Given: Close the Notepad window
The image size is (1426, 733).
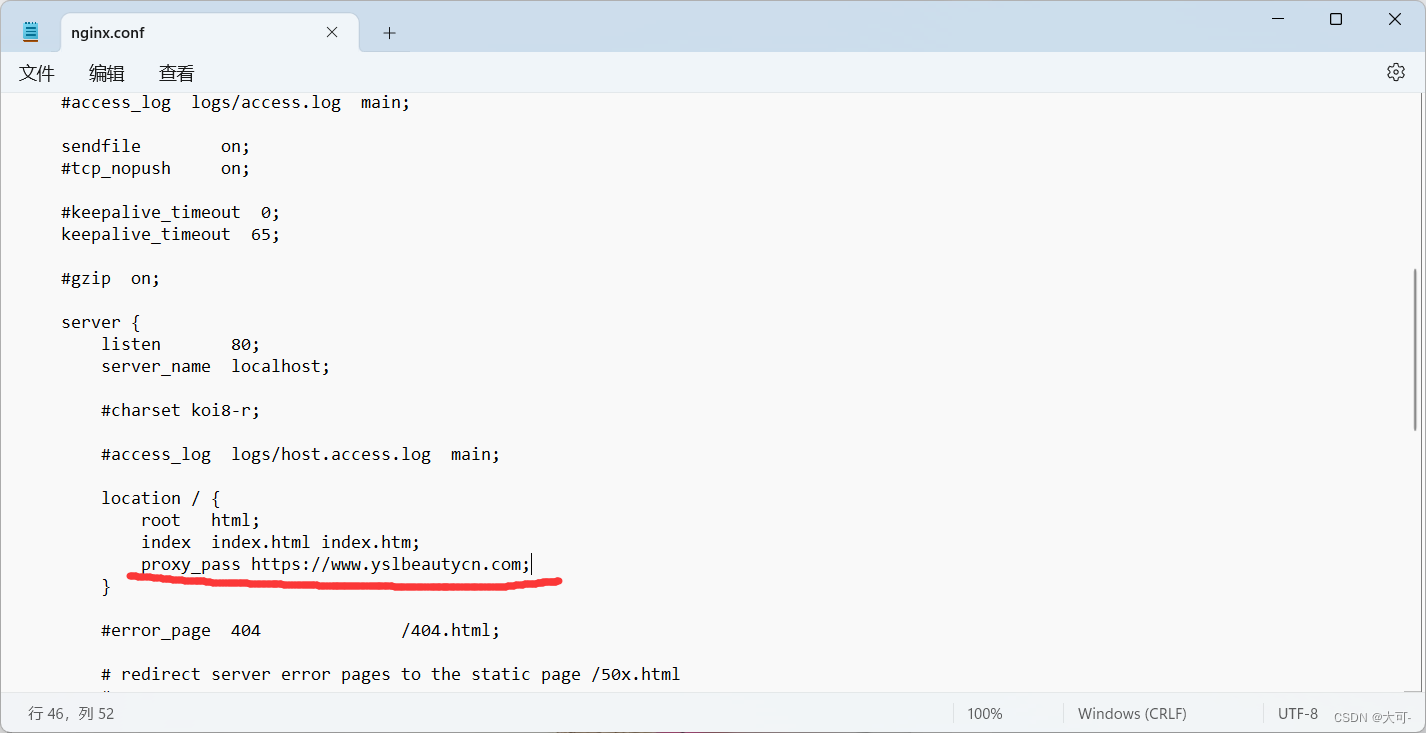Looking at the screenshot, I should 1395,19.
